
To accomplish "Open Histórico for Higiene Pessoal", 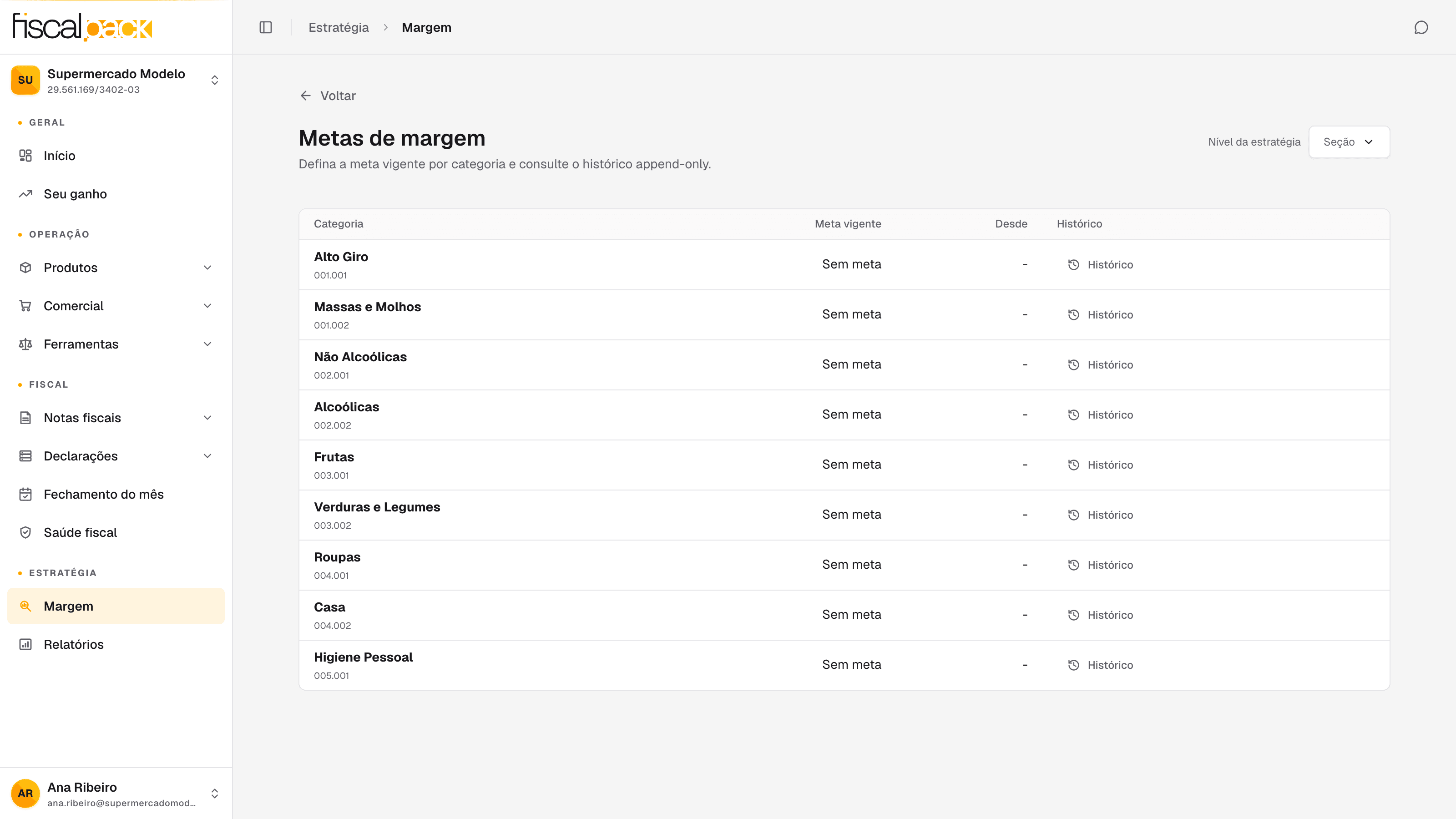I will tap(1101, 665).
